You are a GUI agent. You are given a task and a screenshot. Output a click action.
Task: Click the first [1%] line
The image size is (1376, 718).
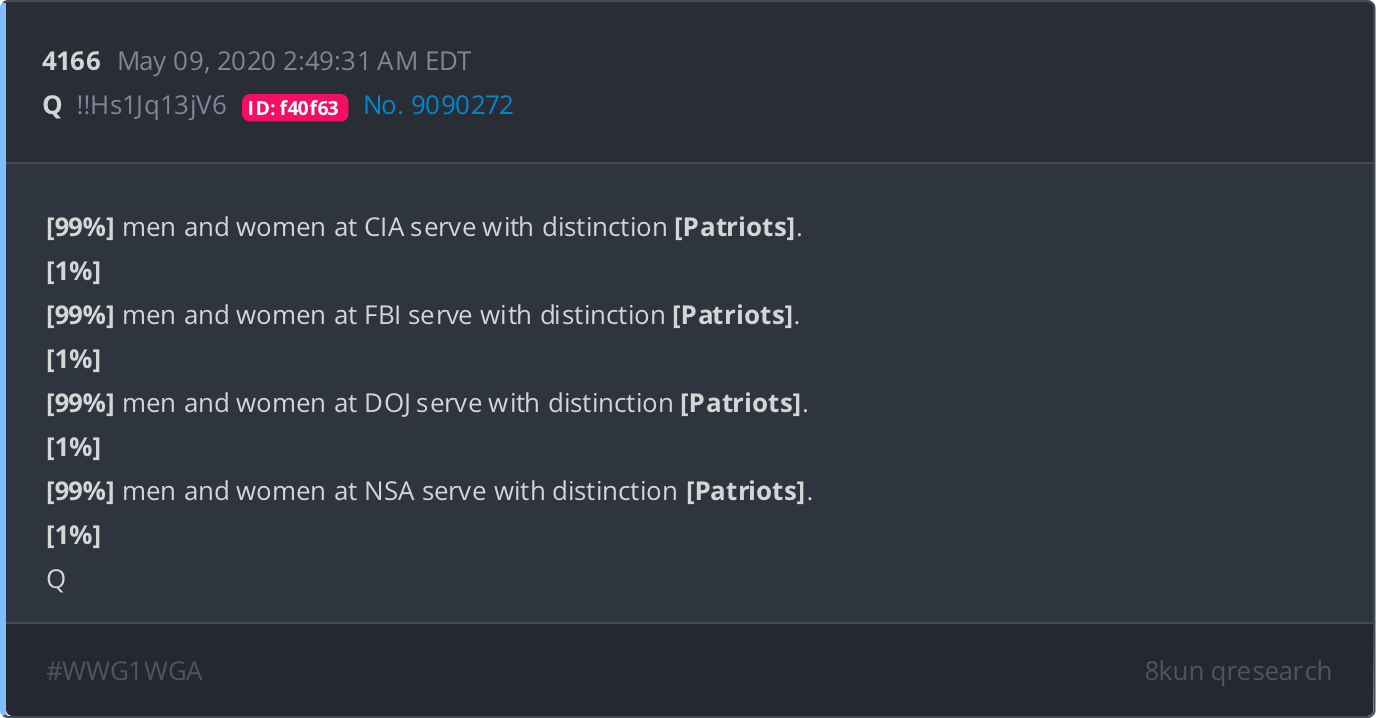73,271
